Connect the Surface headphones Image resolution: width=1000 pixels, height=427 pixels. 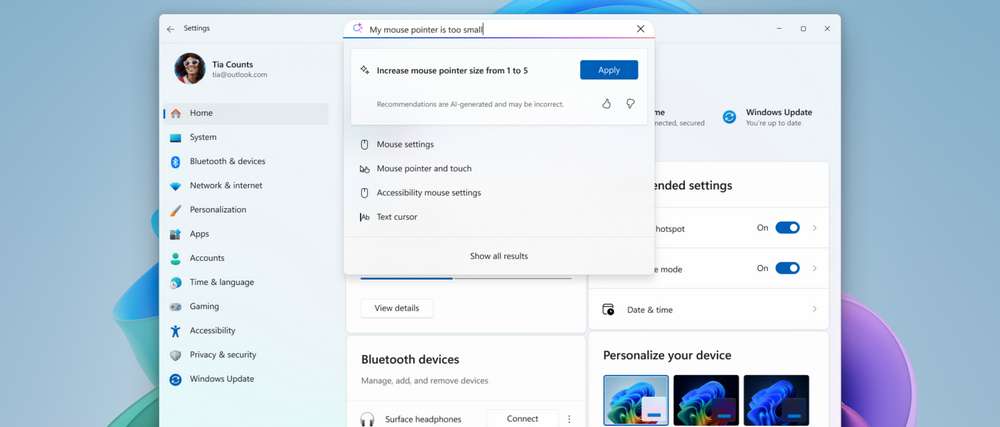(x=522, y=419)
